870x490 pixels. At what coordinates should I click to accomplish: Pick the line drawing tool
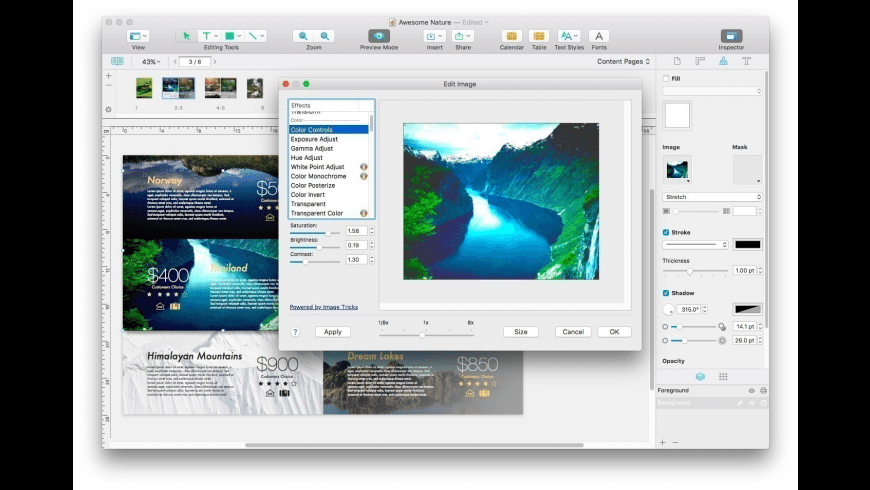256,36
